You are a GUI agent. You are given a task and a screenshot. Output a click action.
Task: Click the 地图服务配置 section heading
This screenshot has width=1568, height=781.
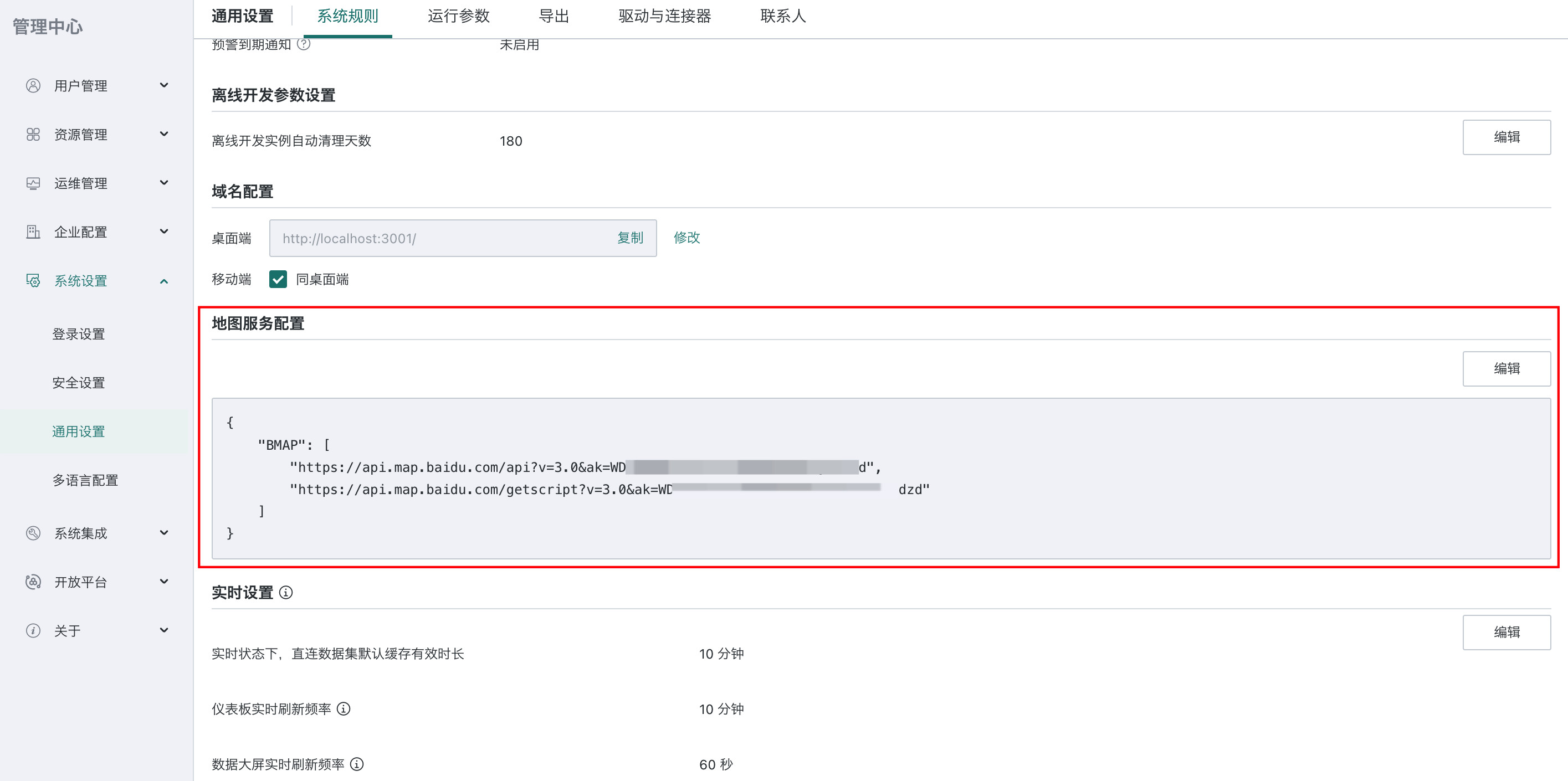pyautogui.click(x=258, y=323)
